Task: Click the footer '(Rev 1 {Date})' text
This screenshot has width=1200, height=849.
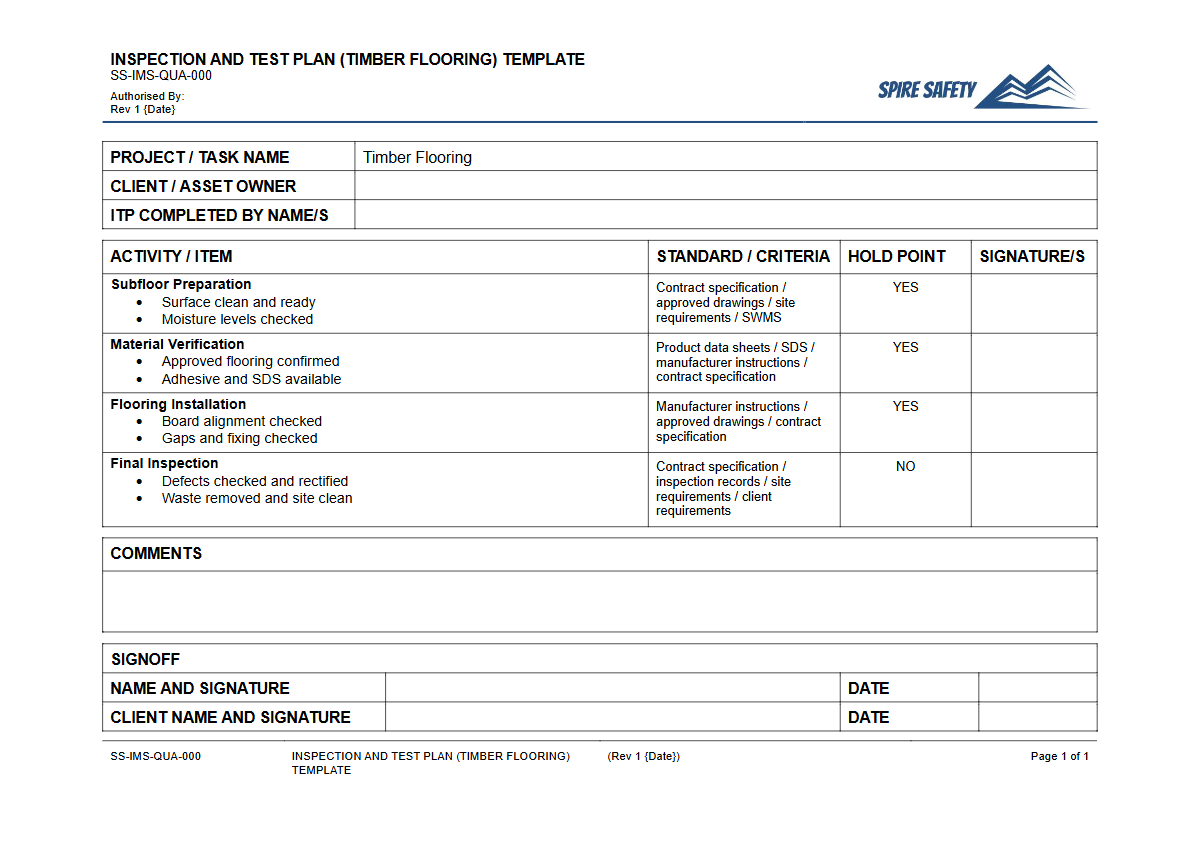Action: 644,756
